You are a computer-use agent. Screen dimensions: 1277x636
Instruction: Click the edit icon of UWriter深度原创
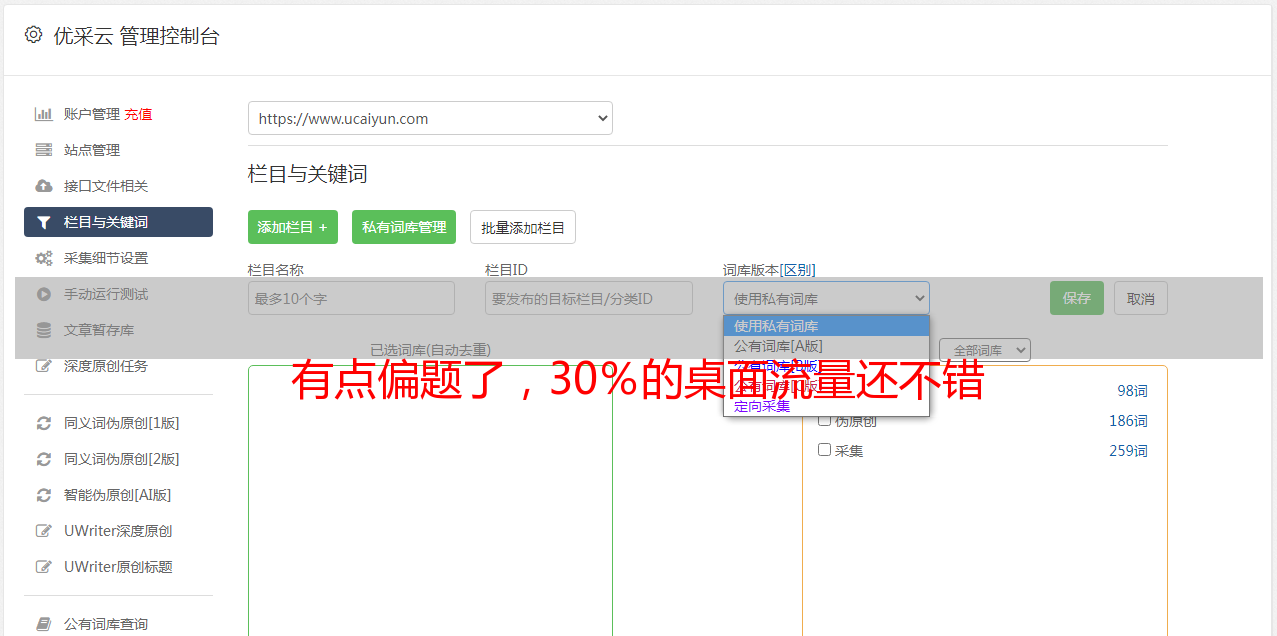[x=43, y=531]
